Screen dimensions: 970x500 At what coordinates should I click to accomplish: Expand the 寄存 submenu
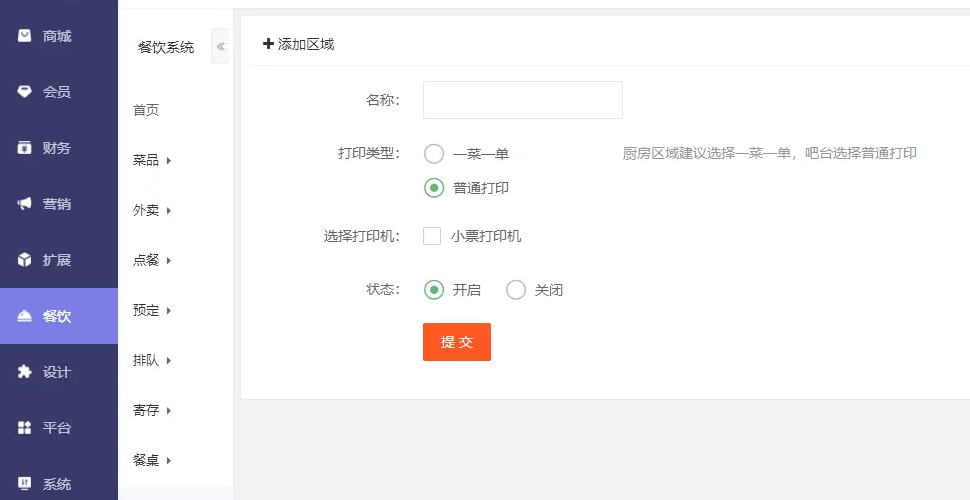point(152,410)
